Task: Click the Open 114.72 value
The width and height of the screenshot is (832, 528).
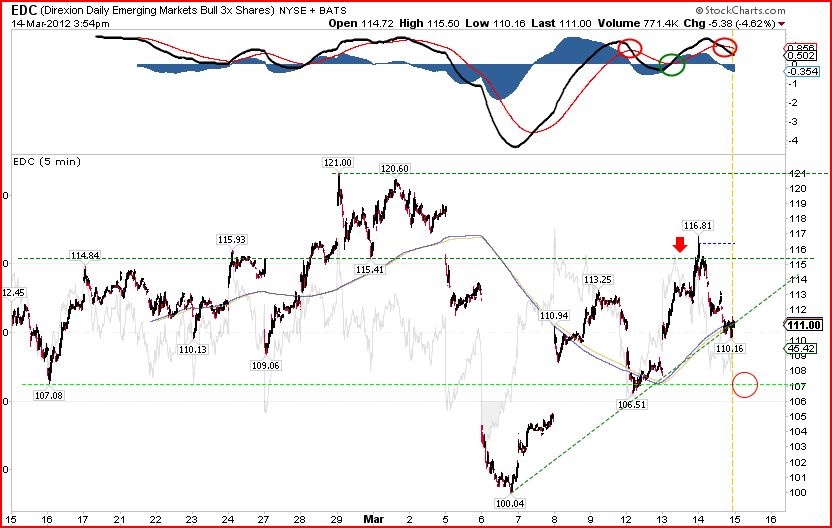Action: (x=361, y=23)
